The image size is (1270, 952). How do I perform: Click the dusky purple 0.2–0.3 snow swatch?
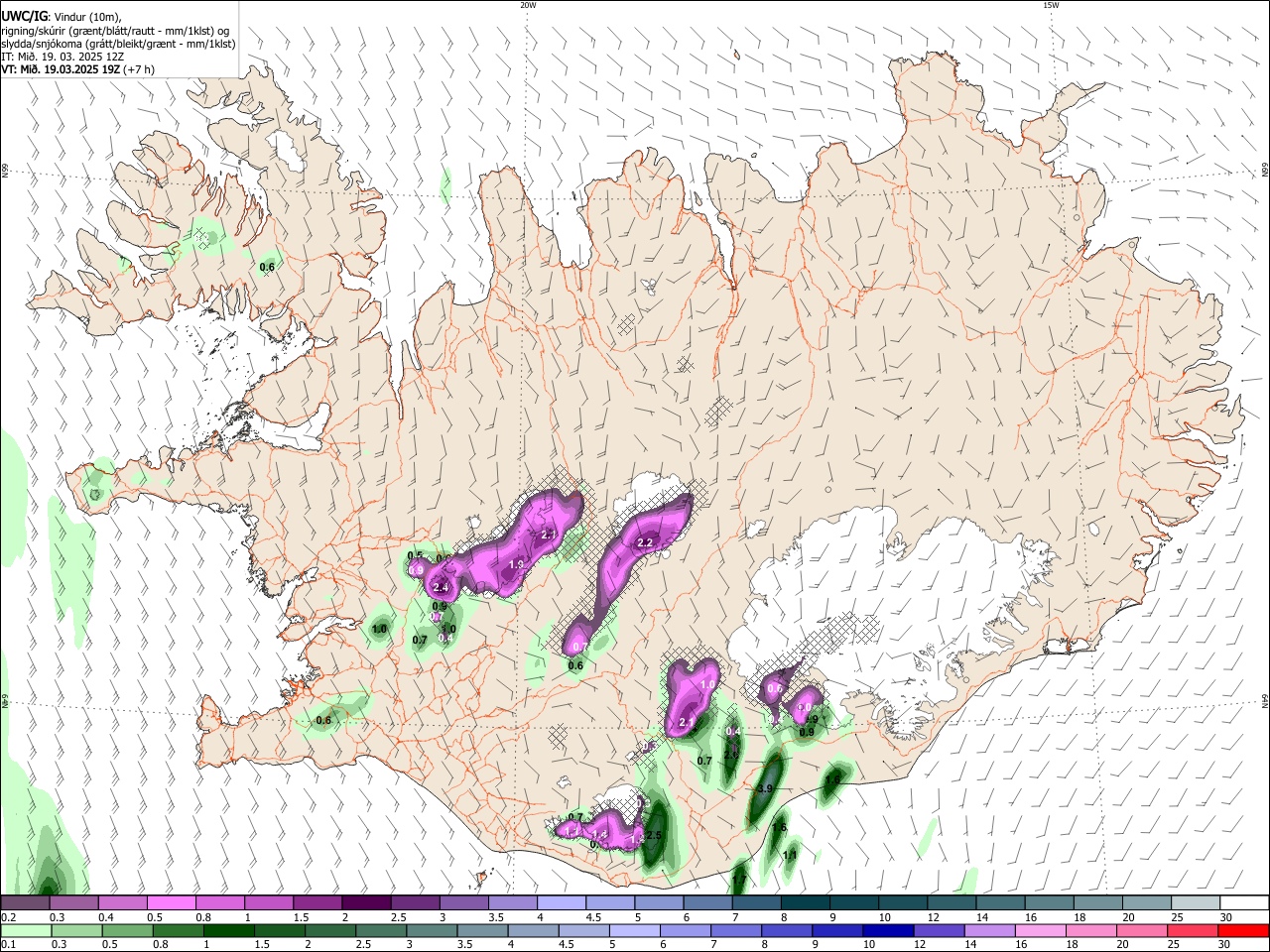25,902
